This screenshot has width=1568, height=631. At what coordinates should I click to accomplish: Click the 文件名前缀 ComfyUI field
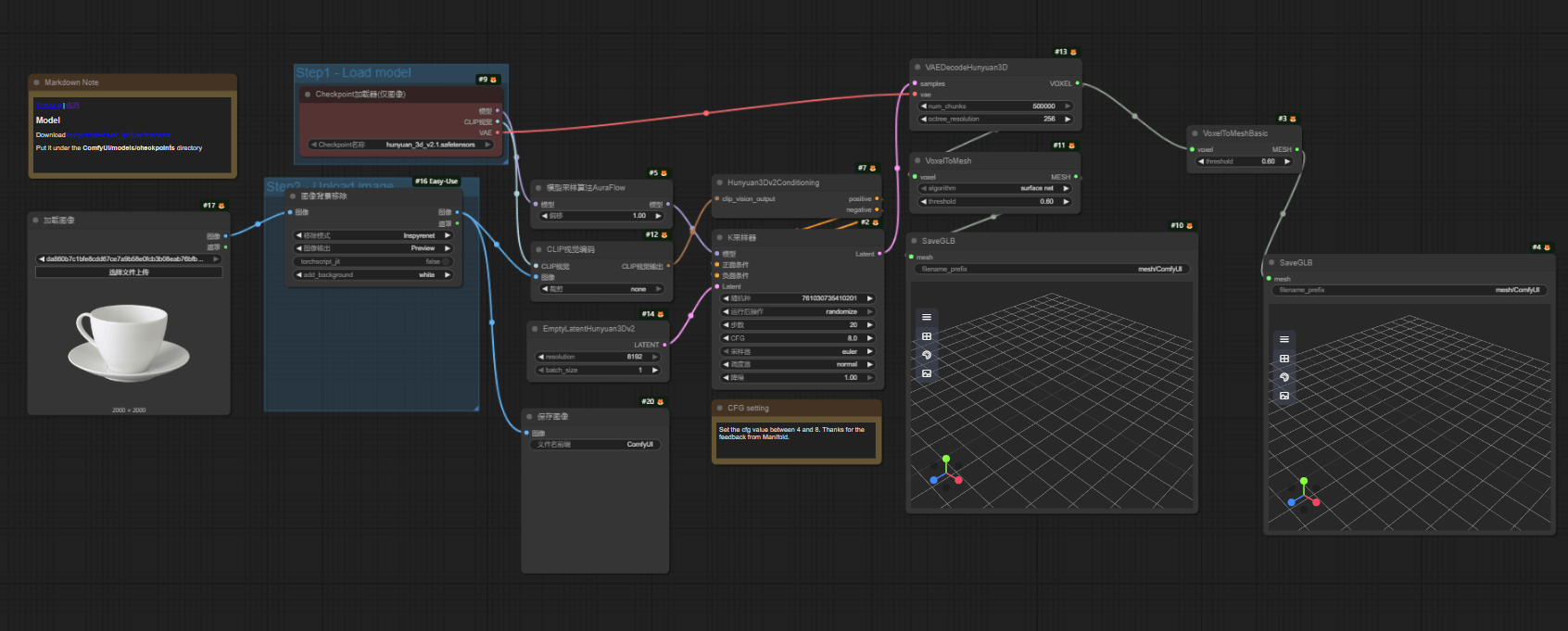[594, 445]
